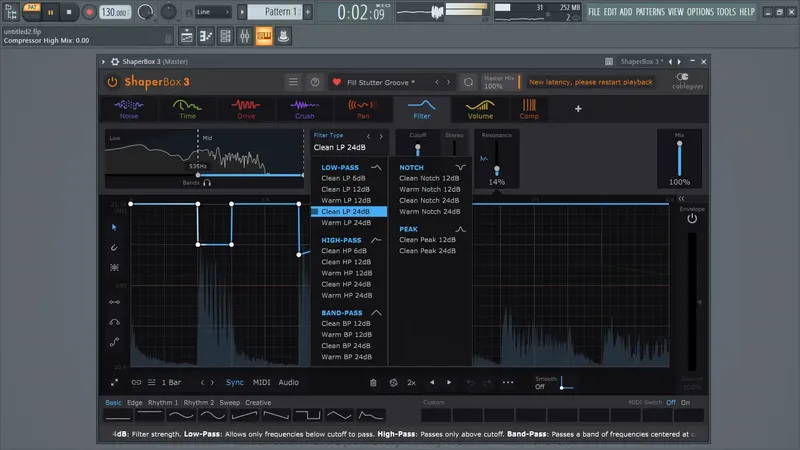Favorite the preset with the heart icon

337,82
